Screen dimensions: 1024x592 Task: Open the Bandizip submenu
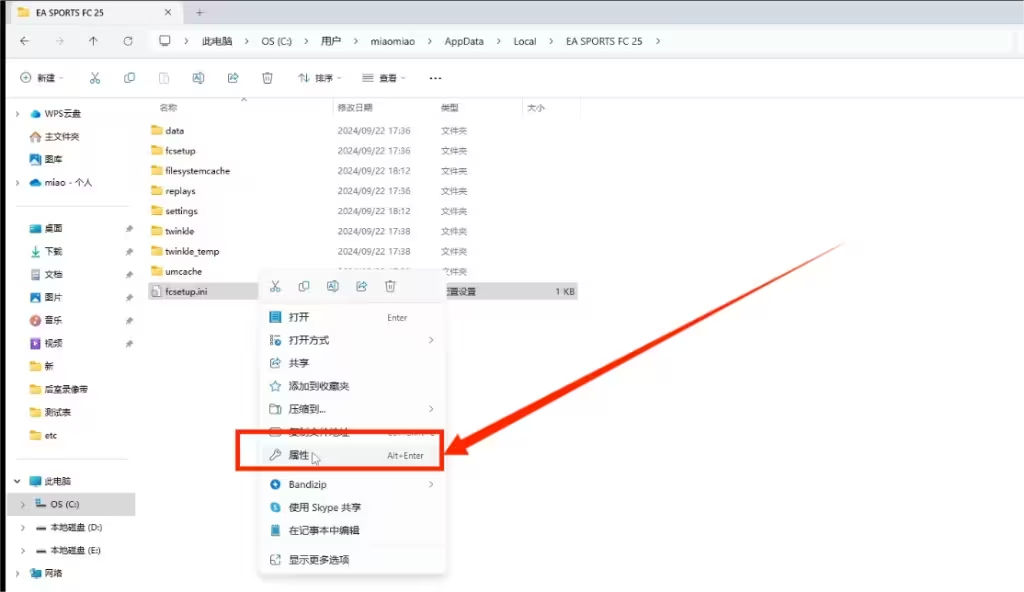point(352,484)
